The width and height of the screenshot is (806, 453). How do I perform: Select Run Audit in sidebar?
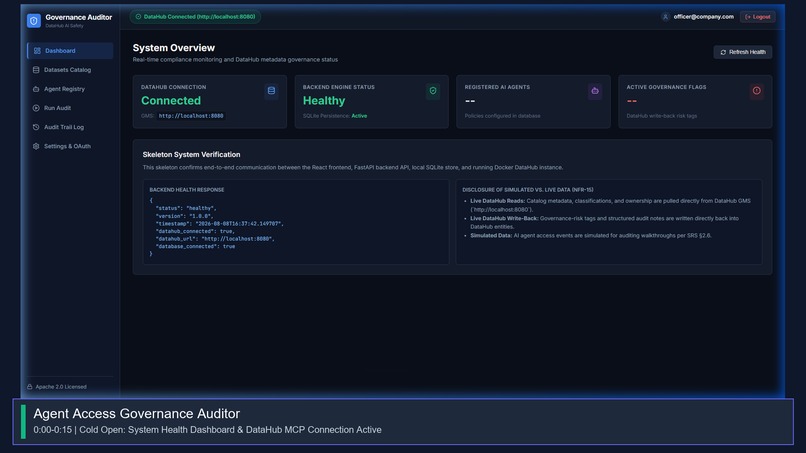click(70, 108)
